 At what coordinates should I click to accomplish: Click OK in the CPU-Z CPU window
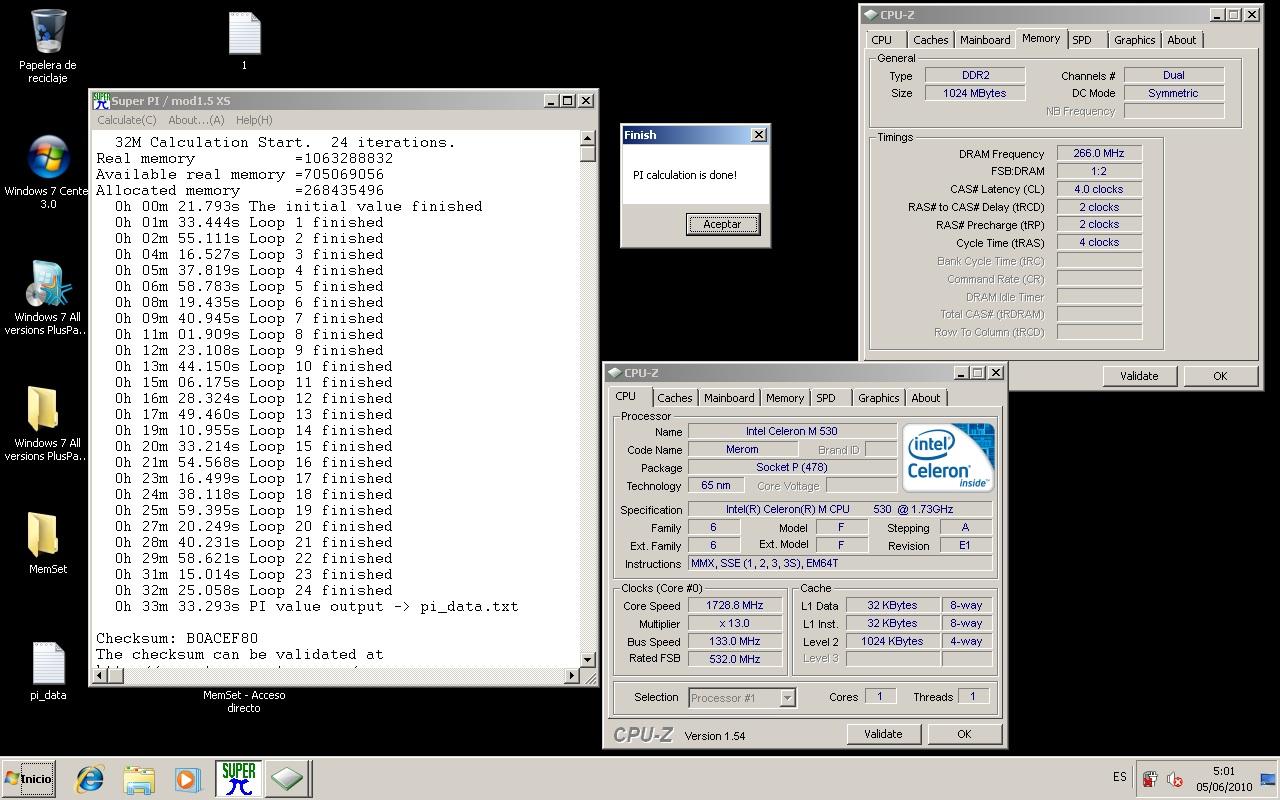click(x=964, y=734)
